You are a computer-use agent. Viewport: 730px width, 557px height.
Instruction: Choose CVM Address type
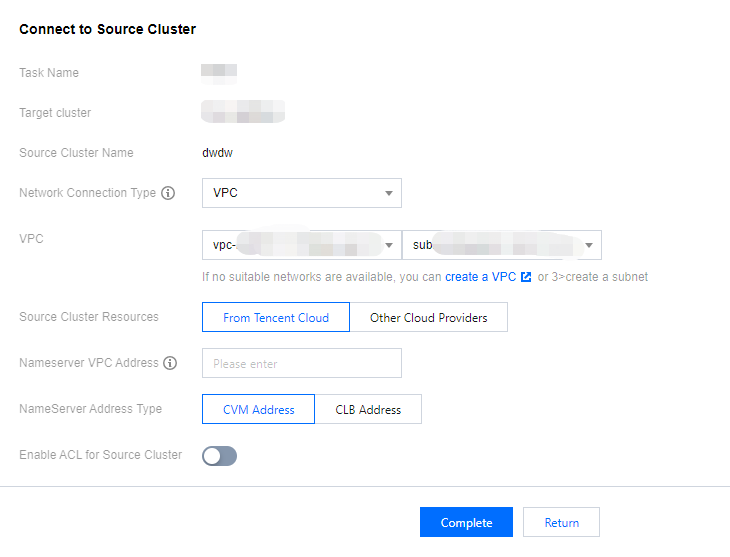[x=258, y=409]
